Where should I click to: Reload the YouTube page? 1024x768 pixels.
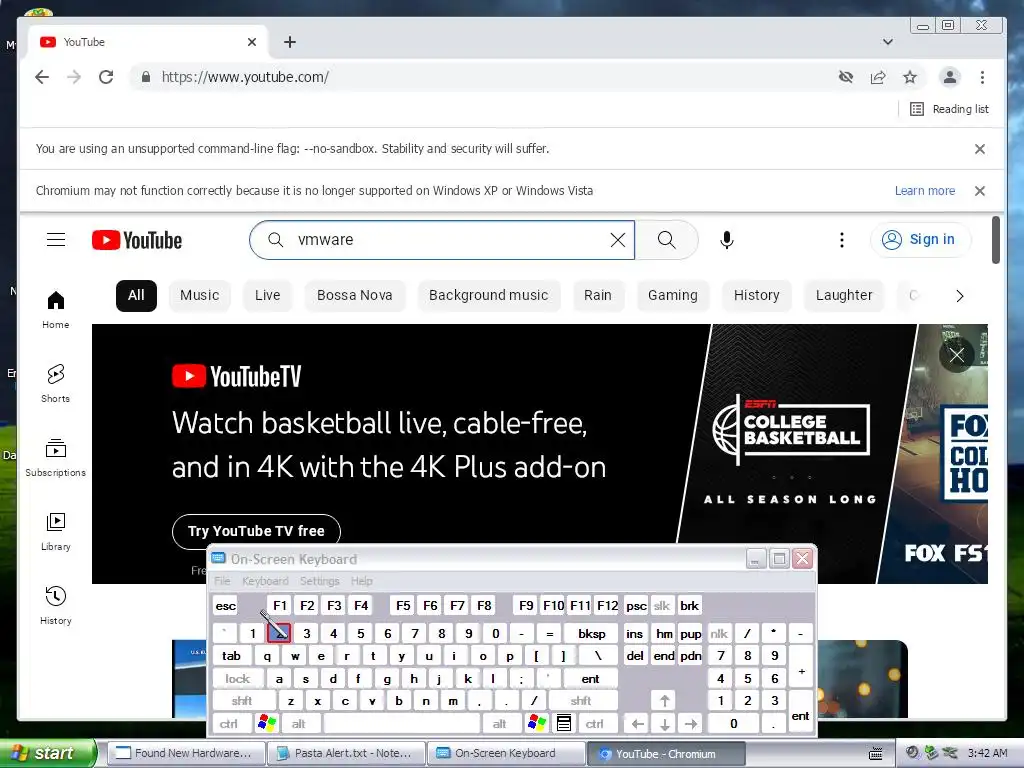[106, 77]
